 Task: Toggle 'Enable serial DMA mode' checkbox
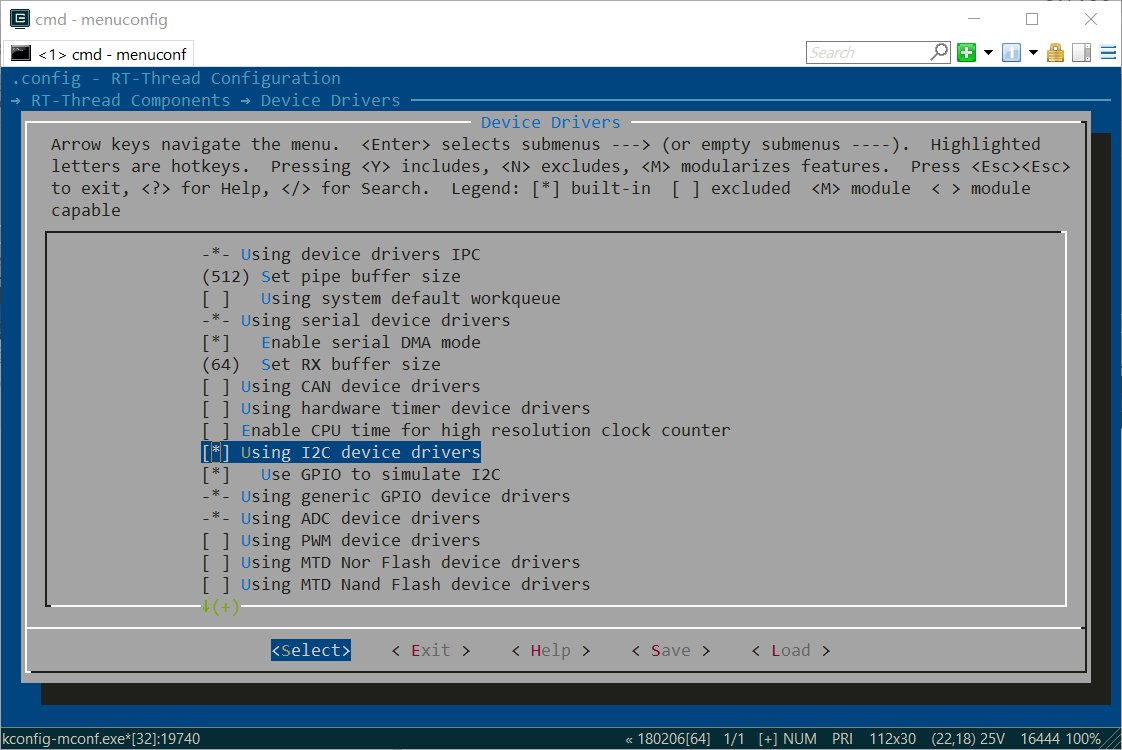[x=216, y=343]
